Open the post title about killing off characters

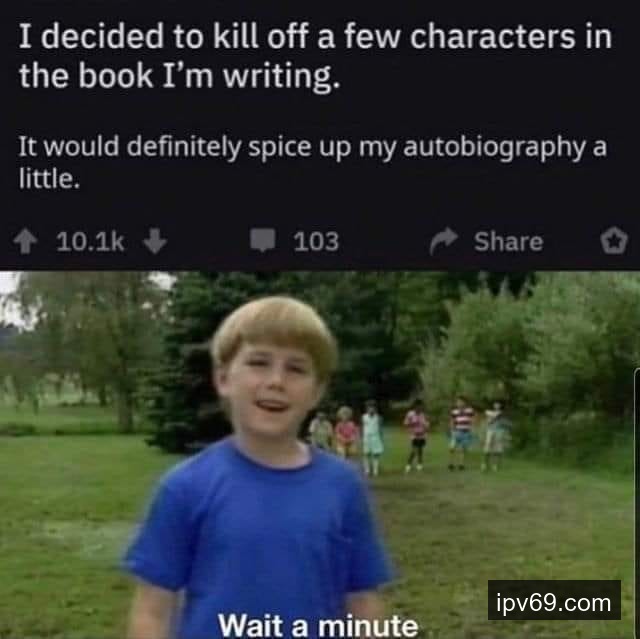coord(315,55)
